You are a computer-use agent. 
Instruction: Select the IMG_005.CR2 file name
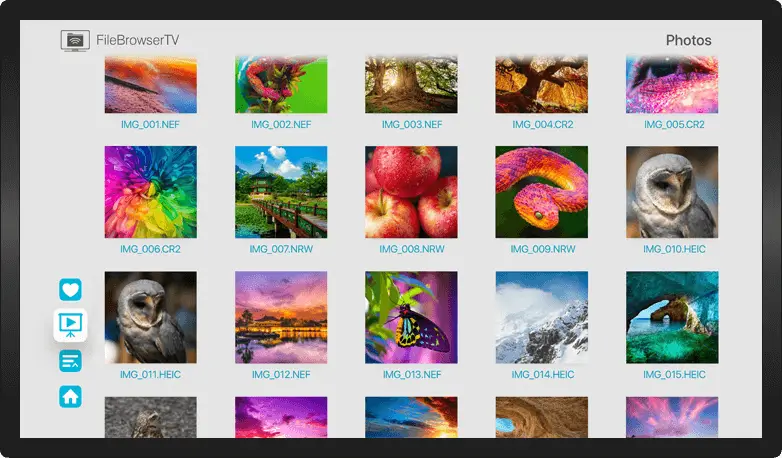coord(674,124)
